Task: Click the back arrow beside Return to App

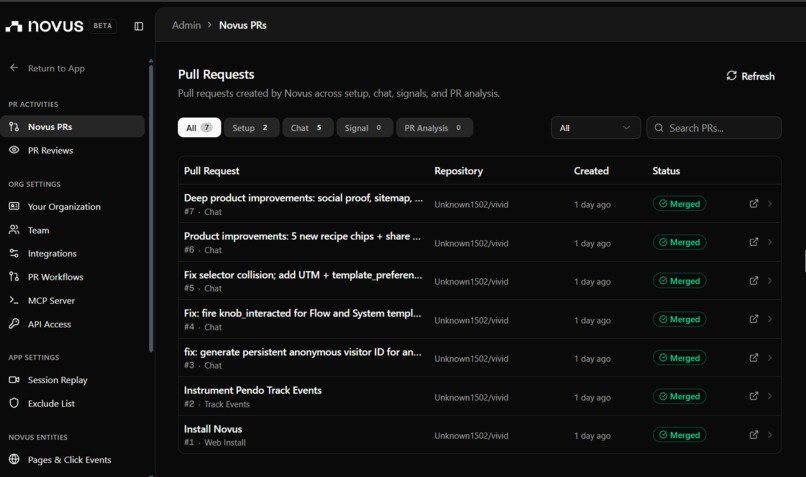Action: coord(14,68)
